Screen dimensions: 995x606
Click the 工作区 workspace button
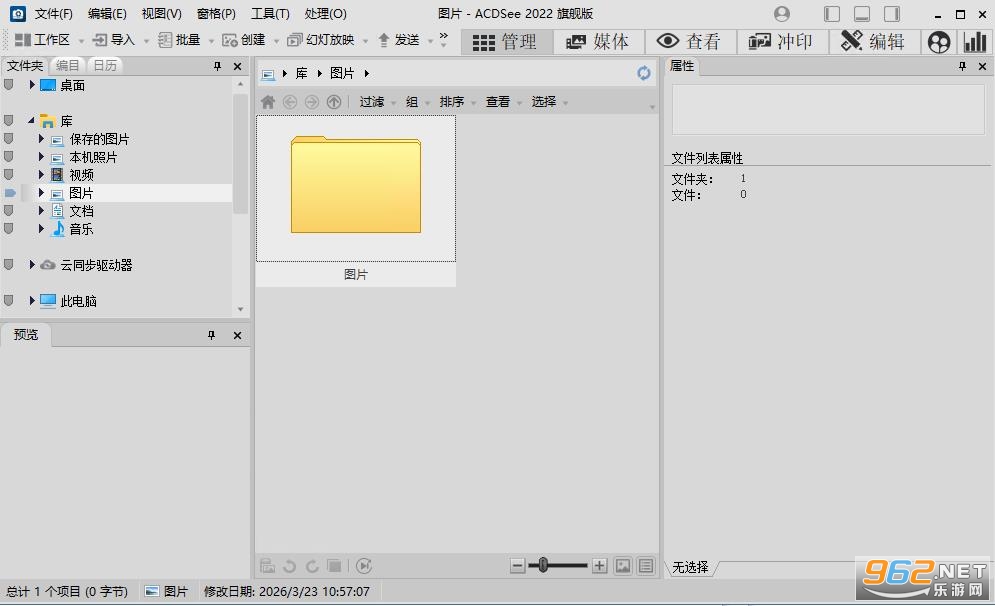coord(43,40)
